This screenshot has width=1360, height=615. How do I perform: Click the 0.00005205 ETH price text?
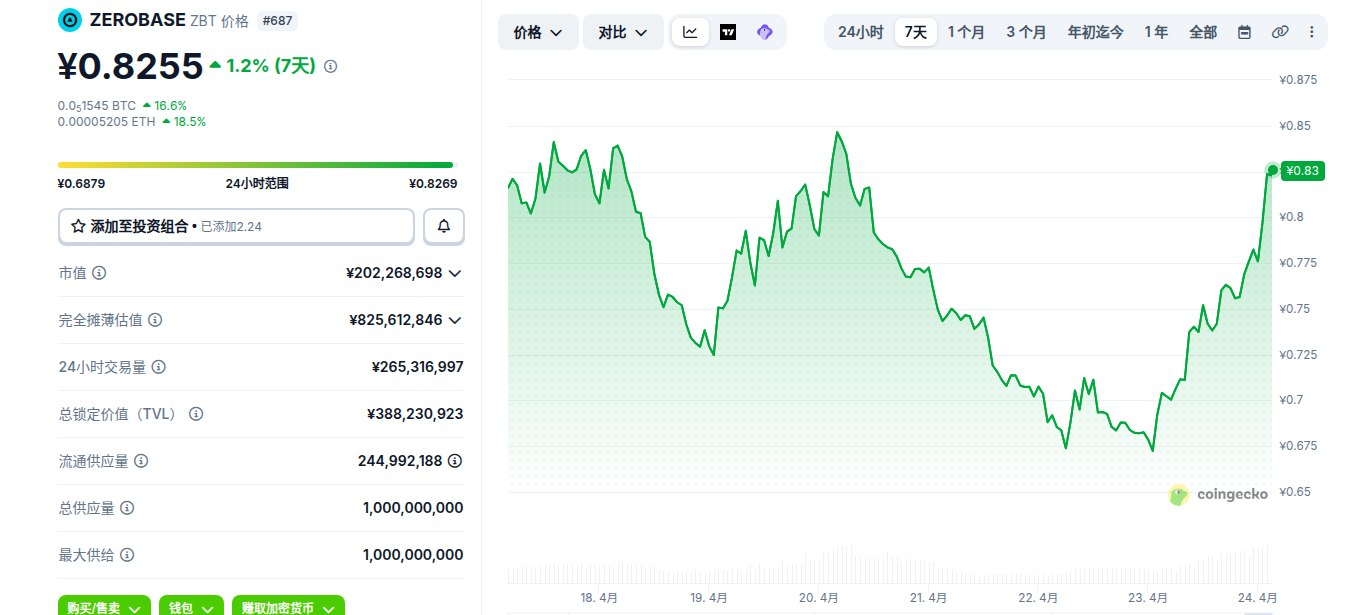pyautogui.click(x=105, y=122)
